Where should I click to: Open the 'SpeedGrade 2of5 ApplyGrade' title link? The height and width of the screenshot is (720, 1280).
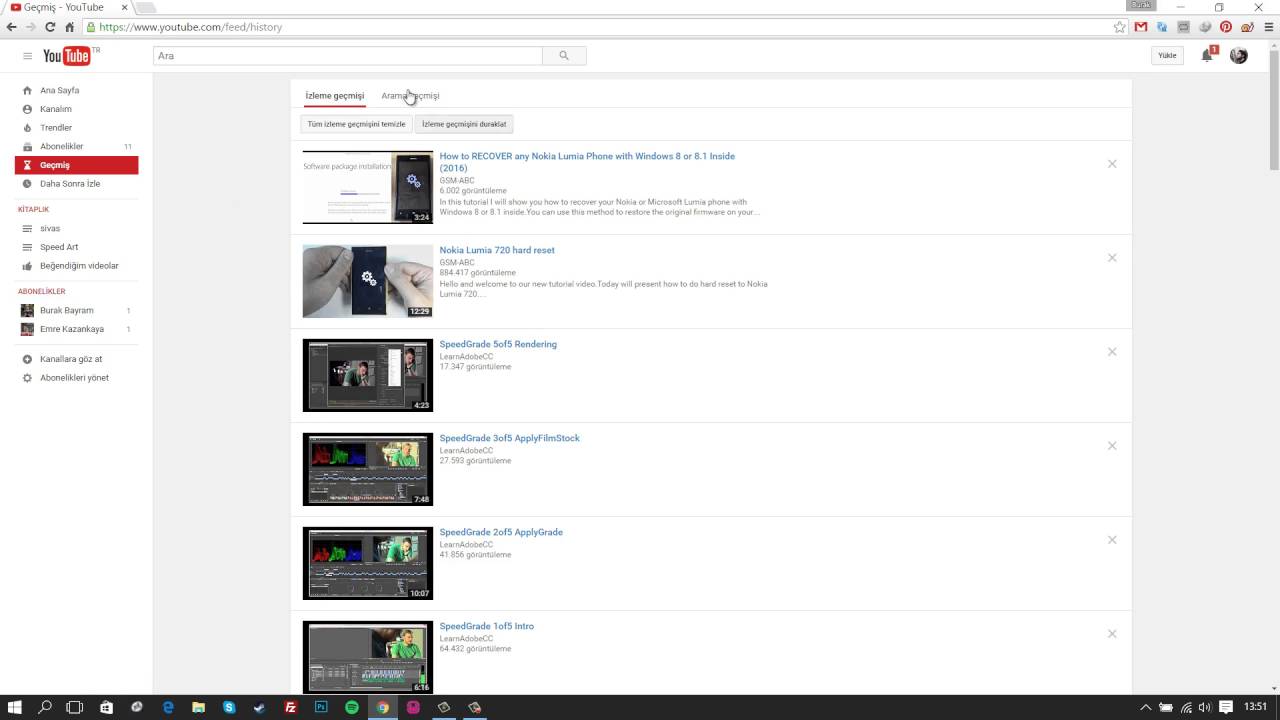(x=501, y=532)
